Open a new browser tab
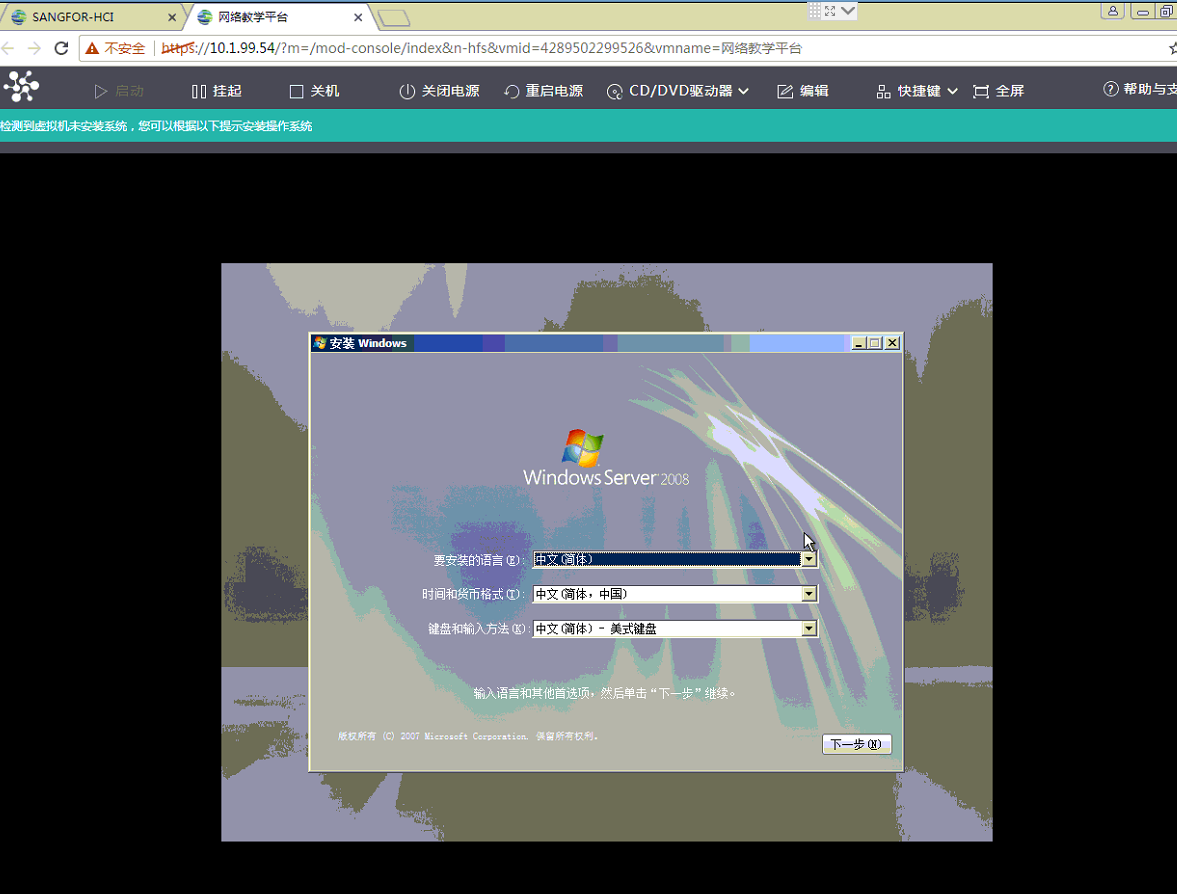Image resolution: width=1177 pixels, height=894 pixels. pos(393,17)
